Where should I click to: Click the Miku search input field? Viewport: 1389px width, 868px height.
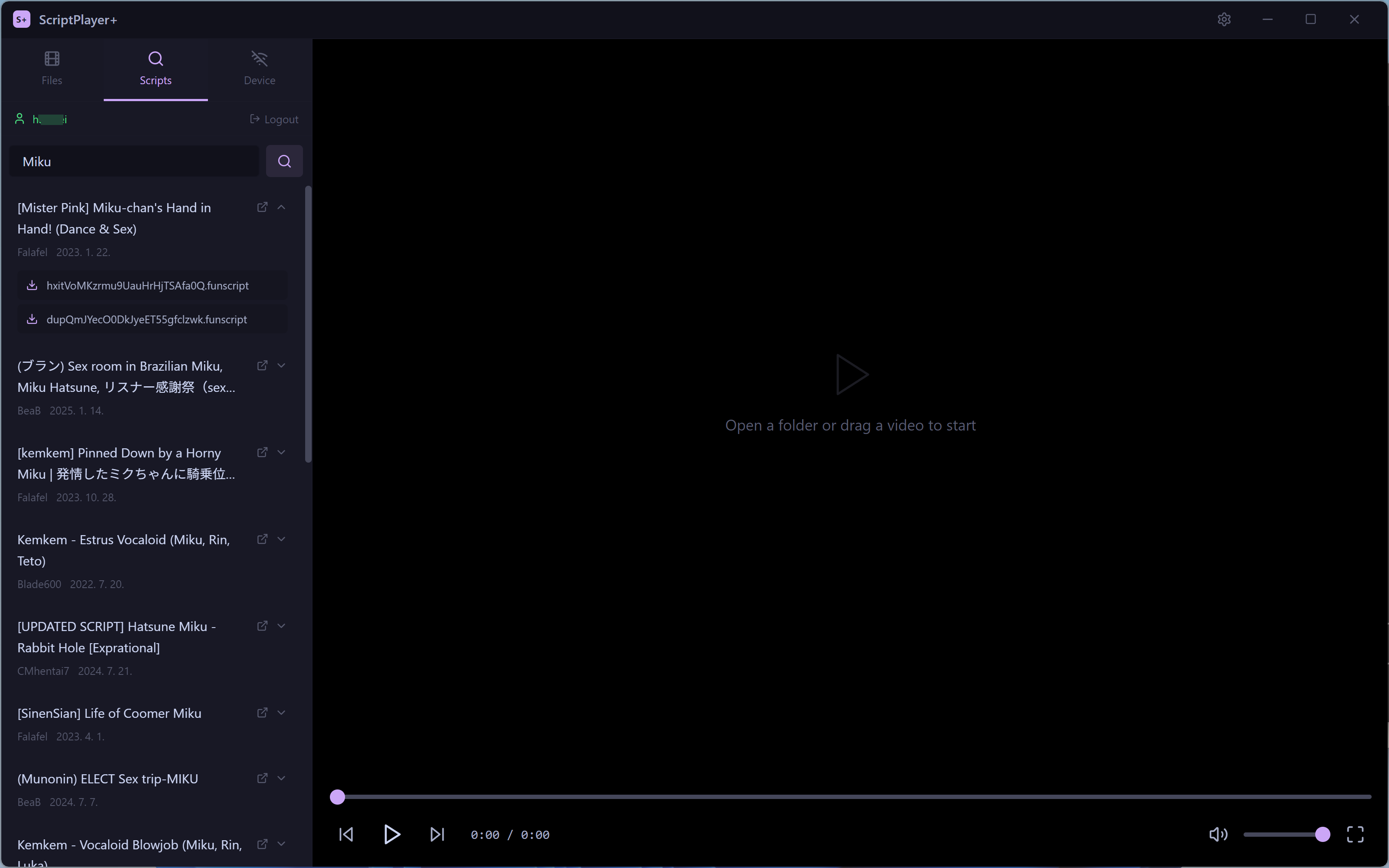[x=135, y=161]
